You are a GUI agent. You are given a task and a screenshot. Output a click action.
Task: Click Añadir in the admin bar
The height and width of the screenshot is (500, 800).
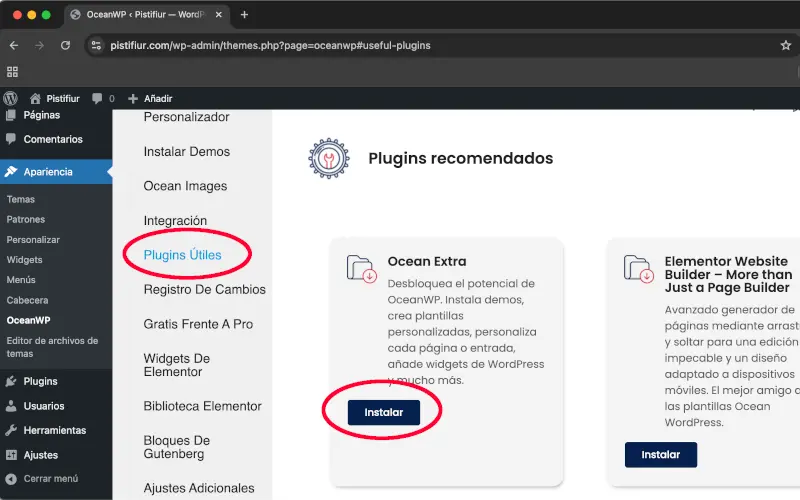149,98
